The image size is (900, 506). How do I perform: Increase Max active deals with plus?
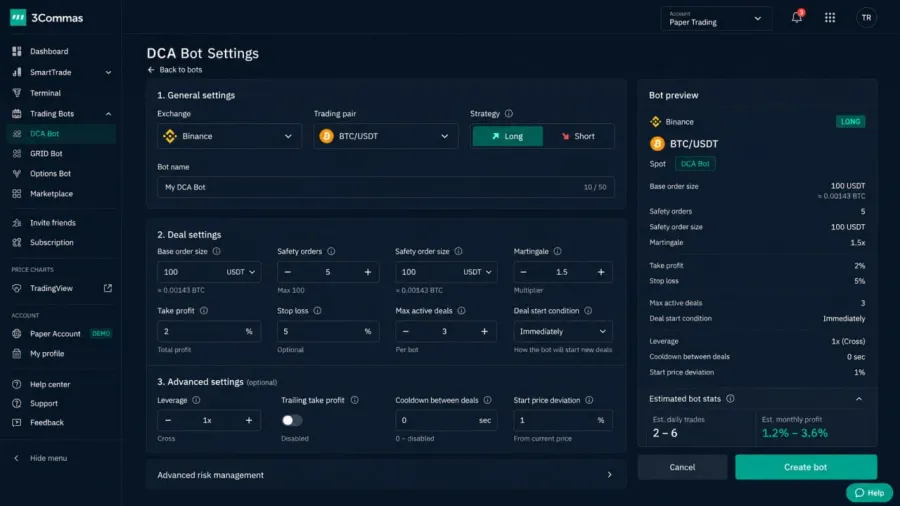coord(484,331)
